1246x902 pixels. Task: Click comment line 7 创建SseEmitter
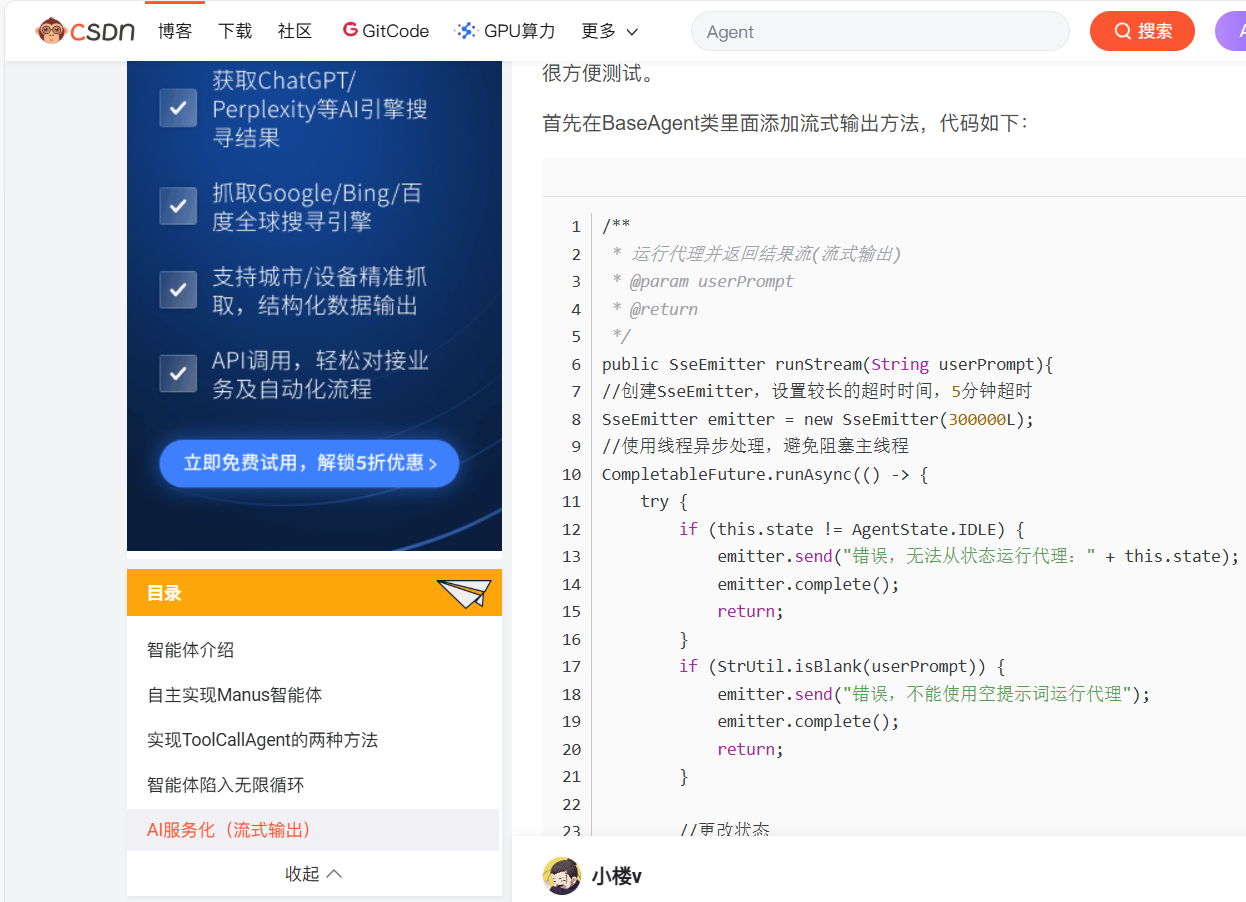[817, 391]
